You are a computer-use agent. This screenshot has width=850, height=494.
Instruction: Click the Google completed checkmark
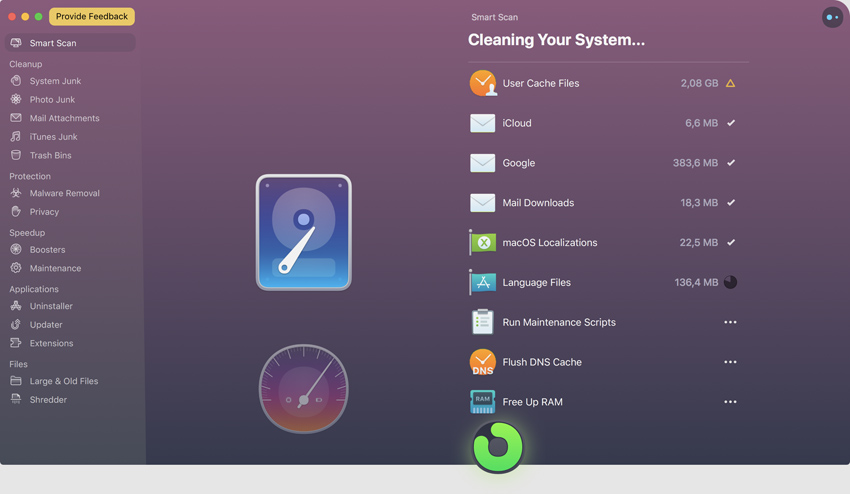click(731, 163)
